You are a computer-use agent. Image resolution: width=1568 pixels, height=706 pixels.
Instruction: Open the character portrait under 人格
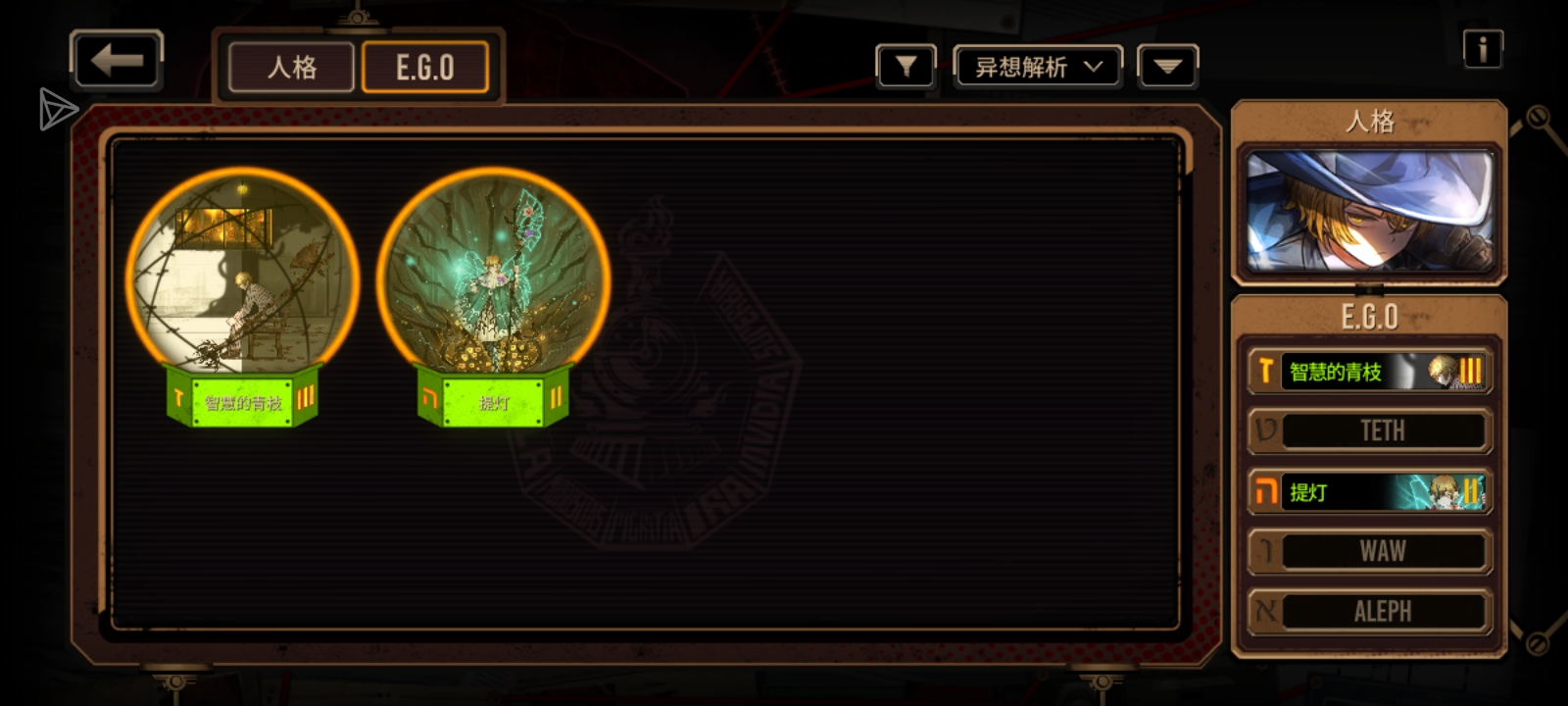tap(1369, 212)
